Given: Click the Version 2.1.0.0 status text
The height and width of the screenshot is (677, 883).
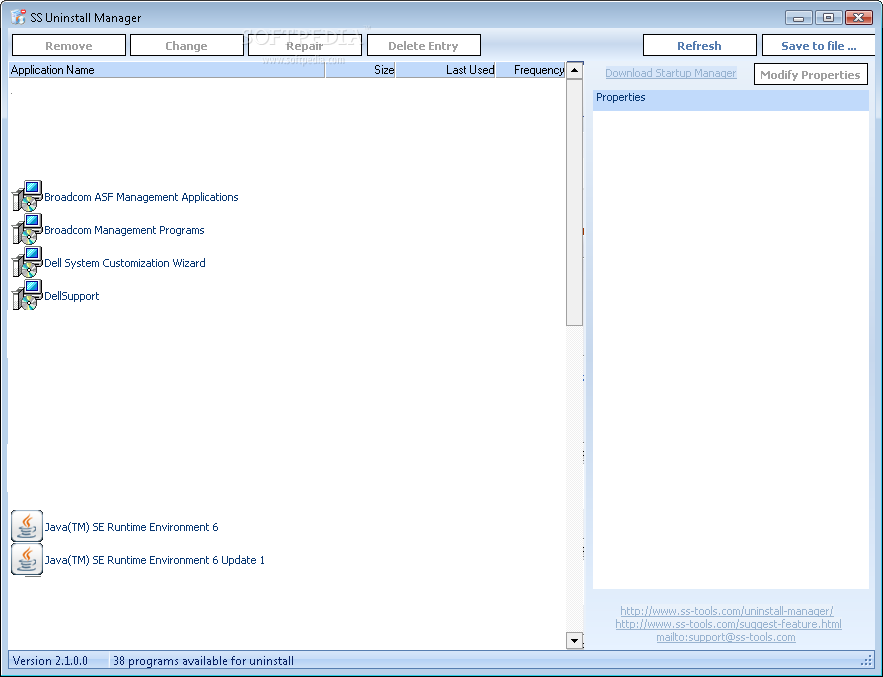Looking at the screenshot, I should (50, 661).
